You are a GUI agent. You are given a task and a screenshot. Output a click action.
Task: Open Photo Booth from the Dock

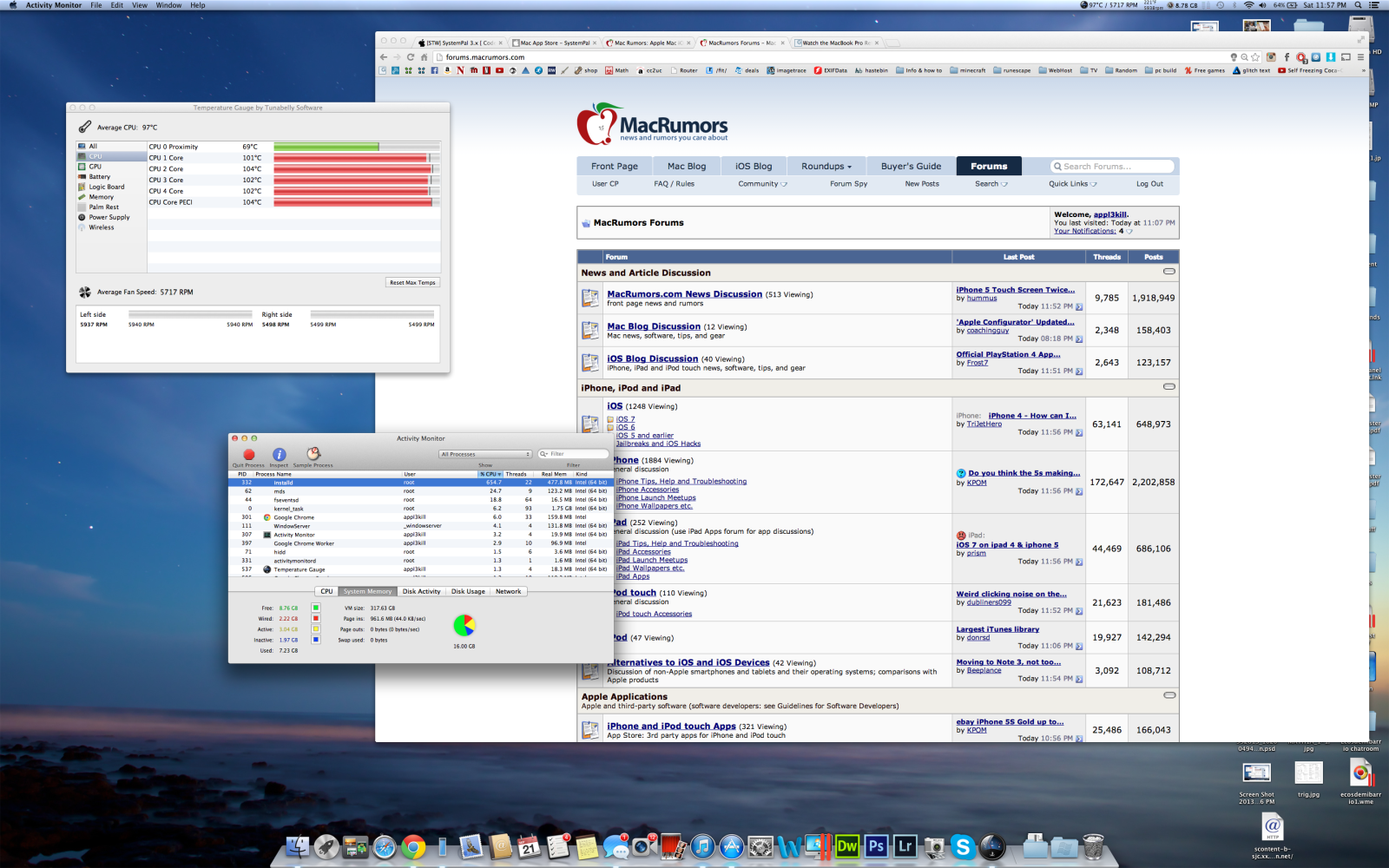click(x=674, y=846)
